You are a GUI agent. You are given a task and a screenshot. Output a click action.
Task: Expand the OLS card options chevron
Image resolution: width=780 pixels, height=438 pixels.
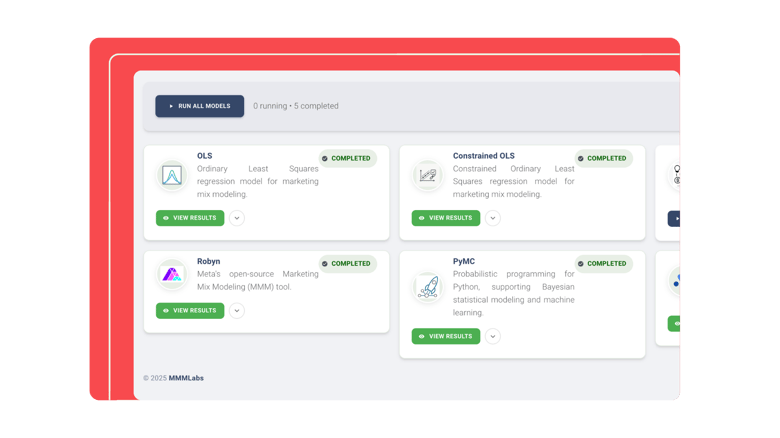pos(237,218)
